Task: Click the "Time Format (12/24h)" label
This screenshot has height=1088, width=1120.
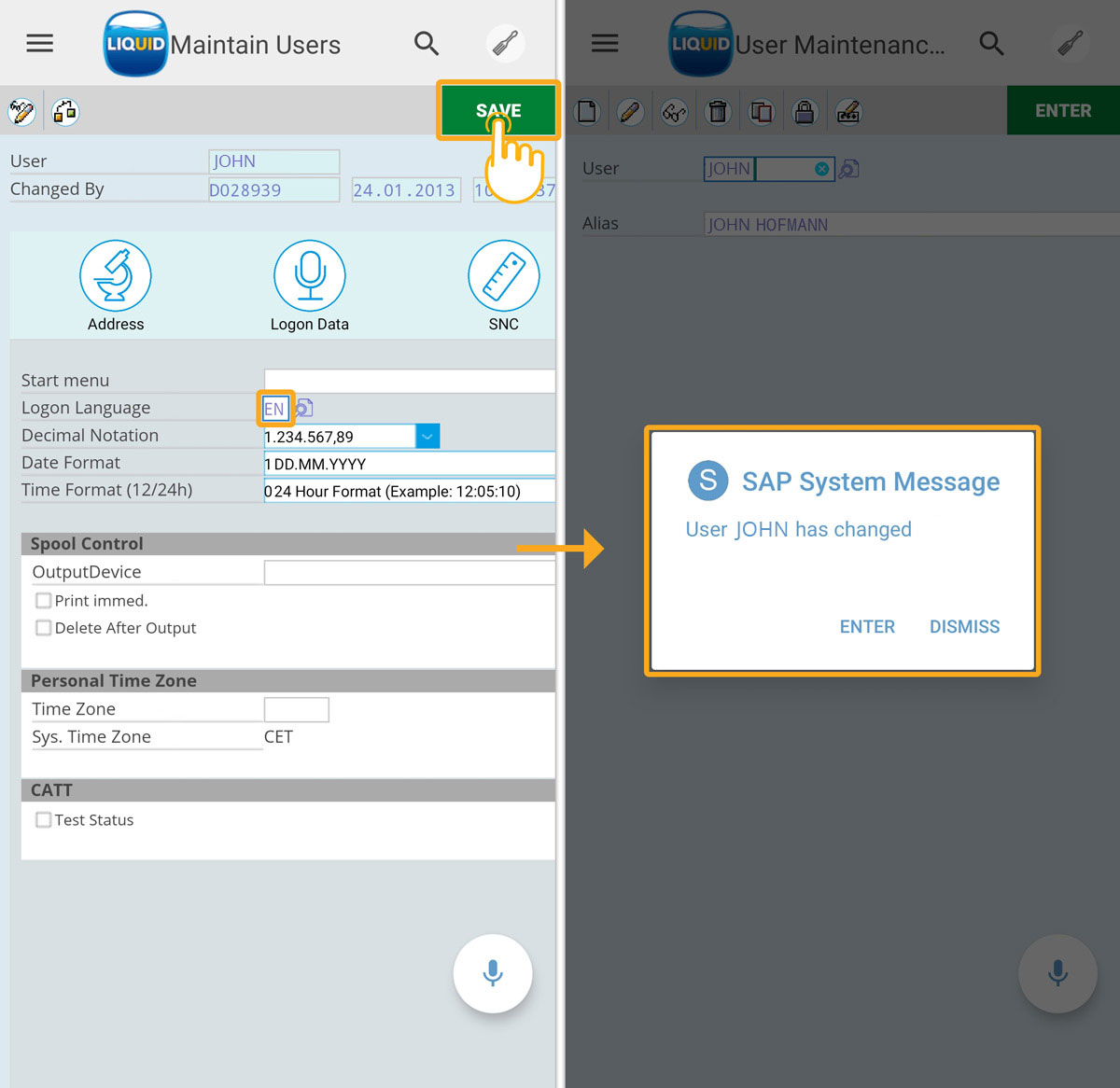Action: coord(107,490)
